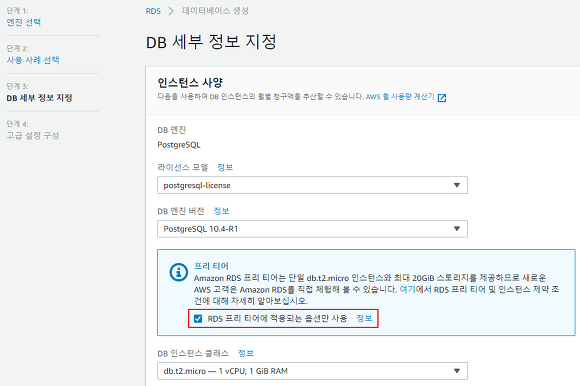Image resolution: width=580 pixels, height=386 pixels.
Task: Click the 단계 4: label
Action: coord(17,124)
